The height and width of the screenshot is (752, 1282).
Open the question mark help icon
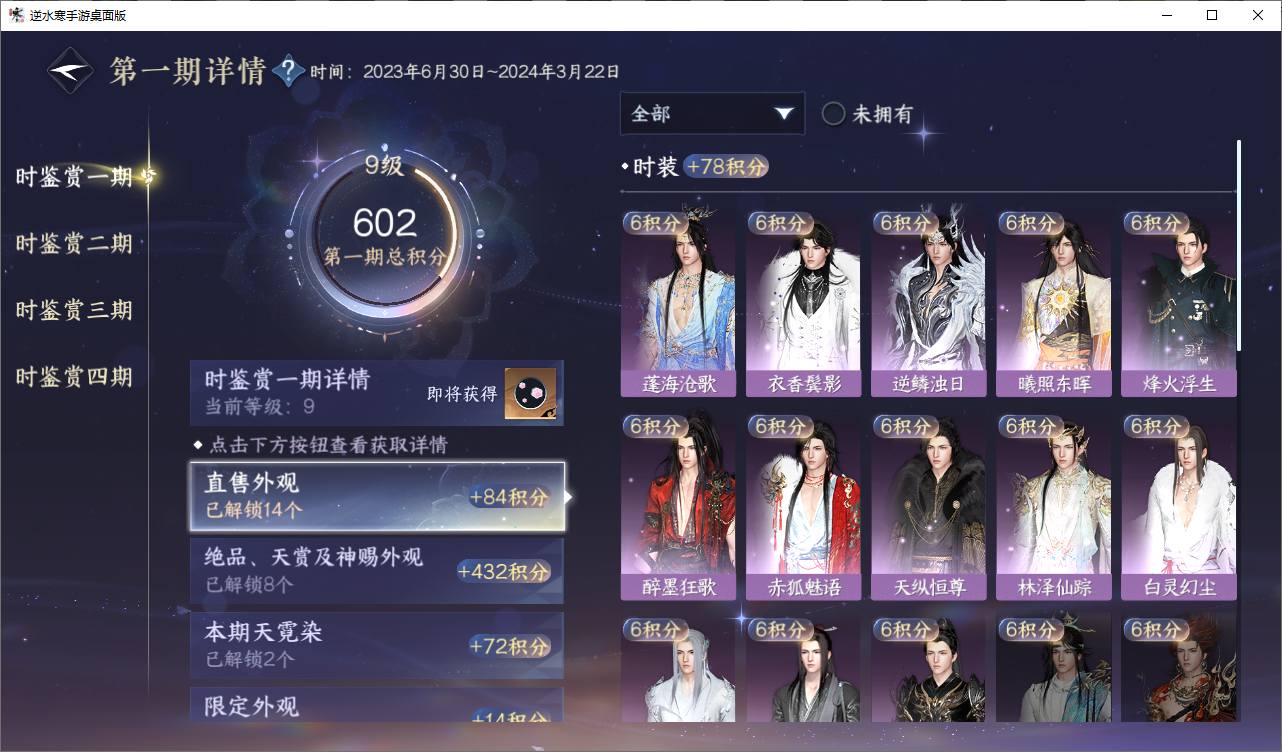[288, 71]
